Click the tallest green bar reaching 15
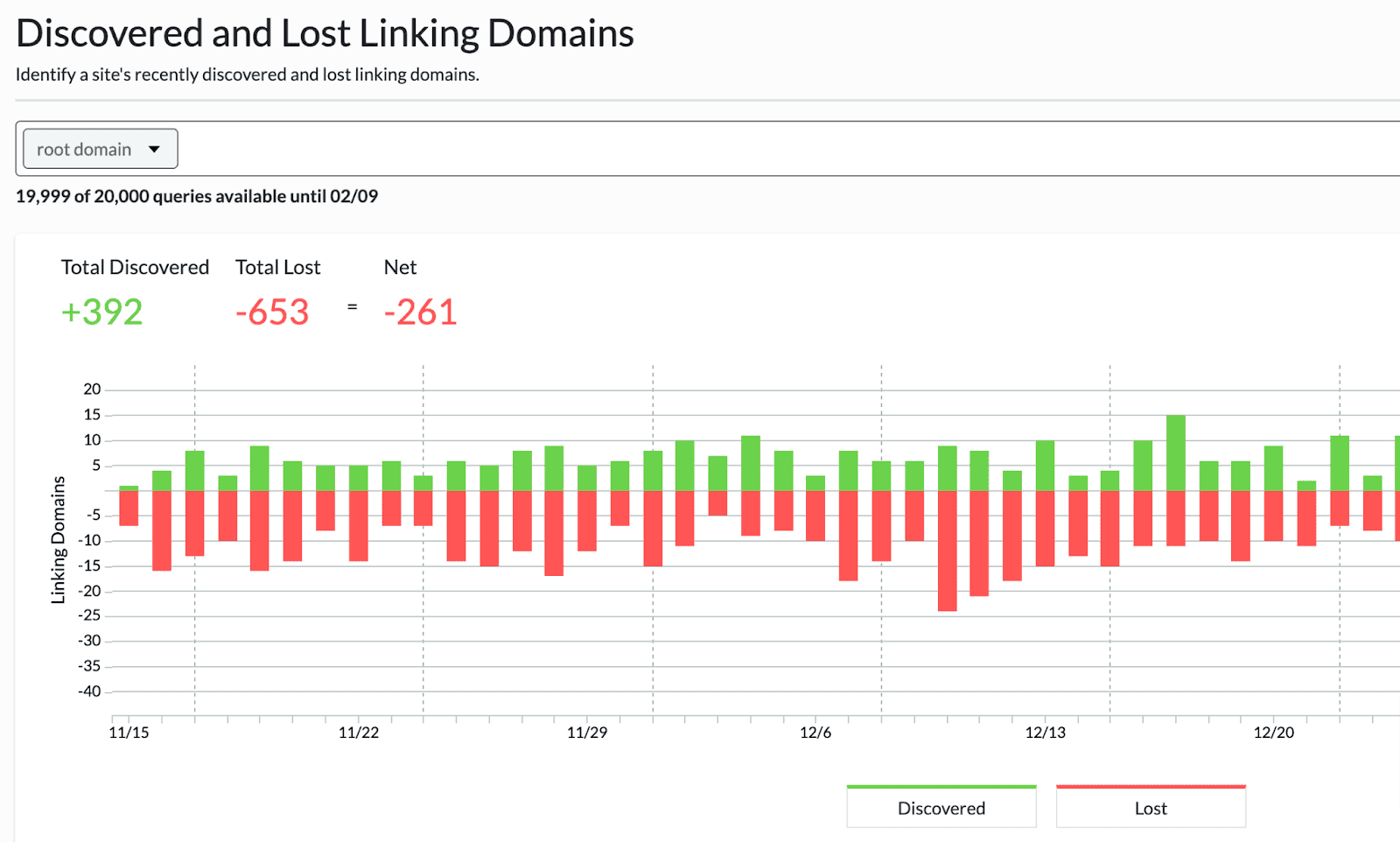This screenshot has height=842, width=1400. [x=1176, y=453]
